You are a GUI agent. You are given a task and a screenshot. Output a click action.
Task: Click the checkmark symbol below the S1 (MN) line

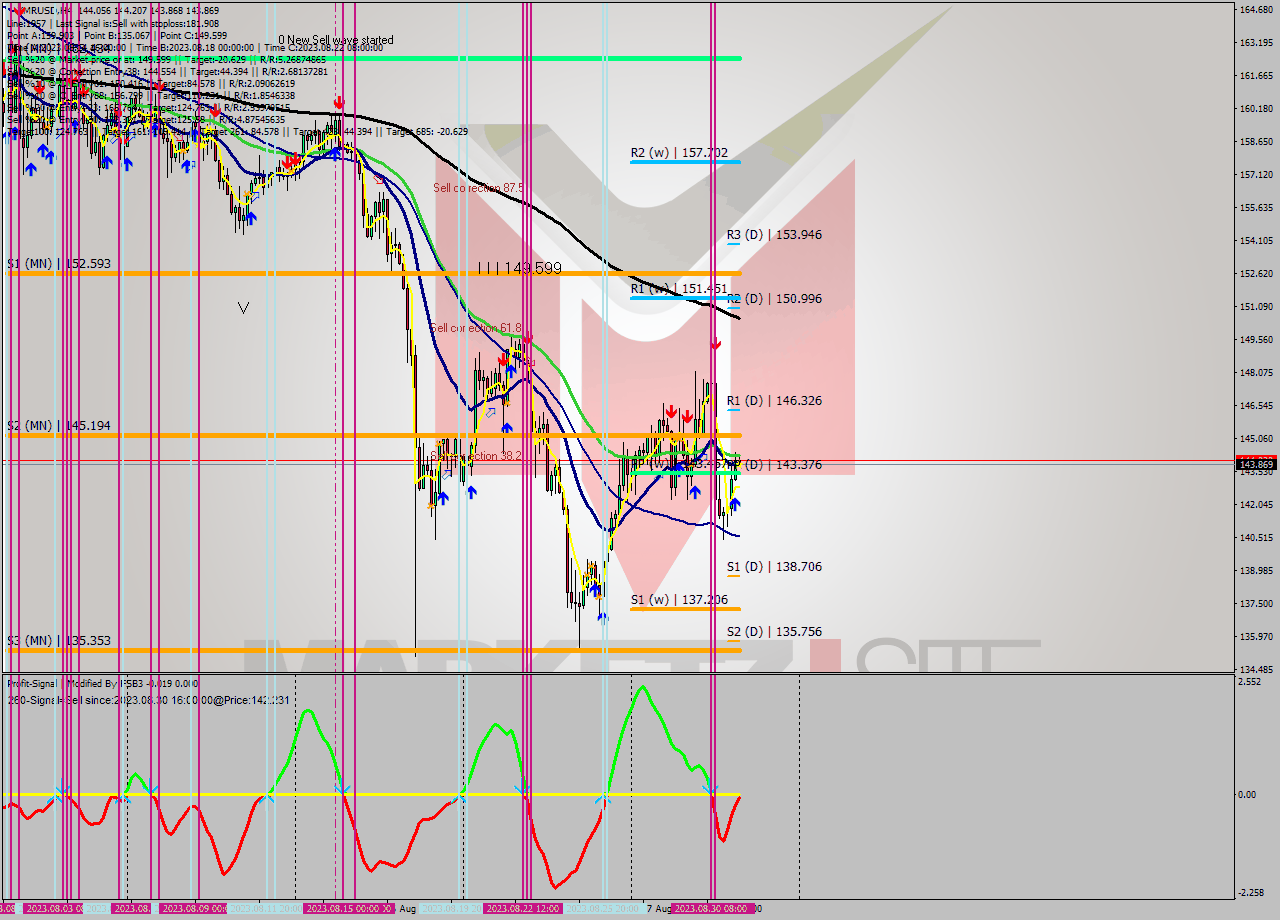point(242,307)
